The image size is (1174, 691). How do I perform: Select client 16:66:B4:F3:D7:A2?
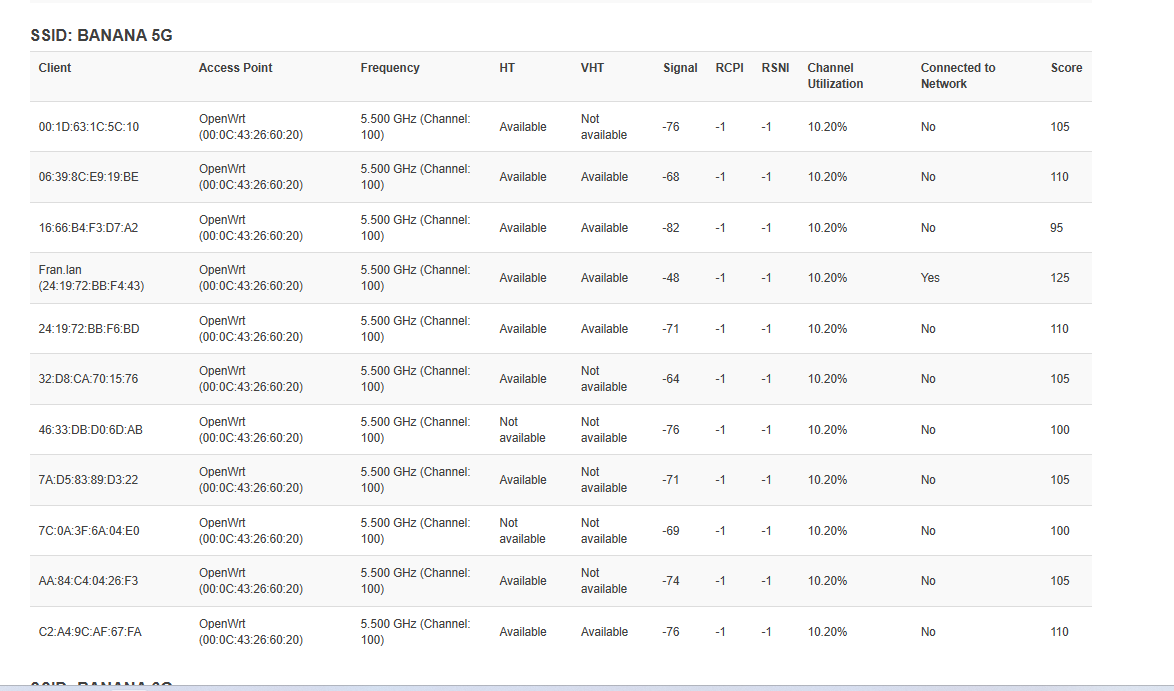point(88,228)
